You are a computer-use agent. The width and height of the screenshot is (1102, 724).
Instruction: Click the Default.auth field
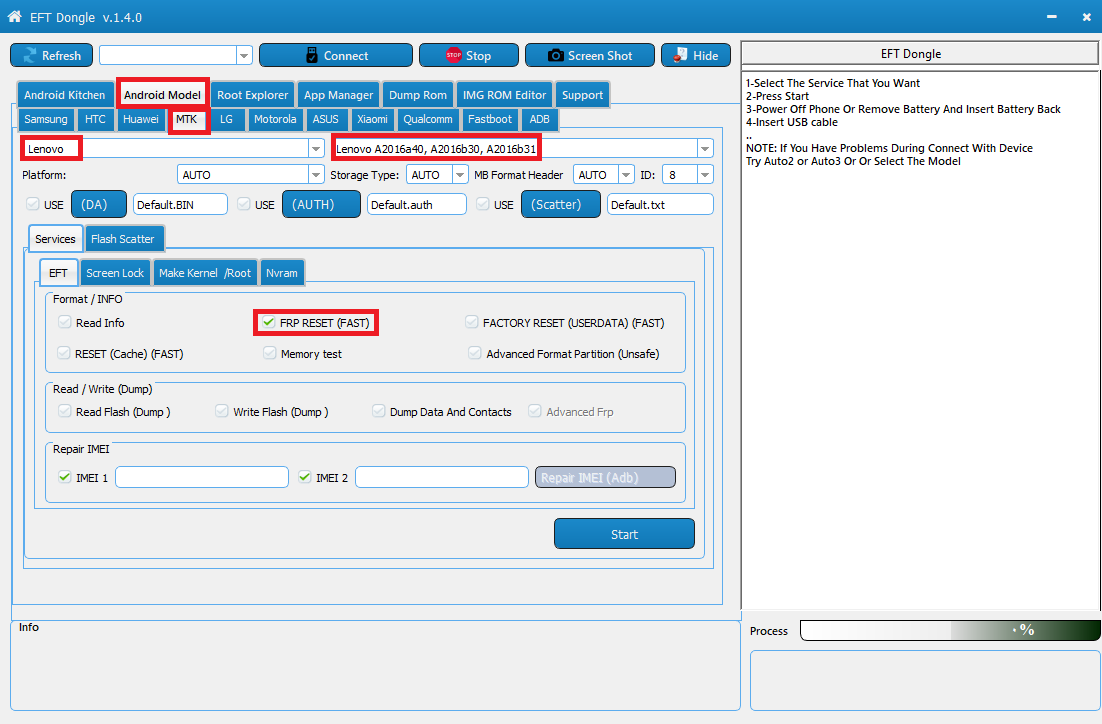coord(417,205)
